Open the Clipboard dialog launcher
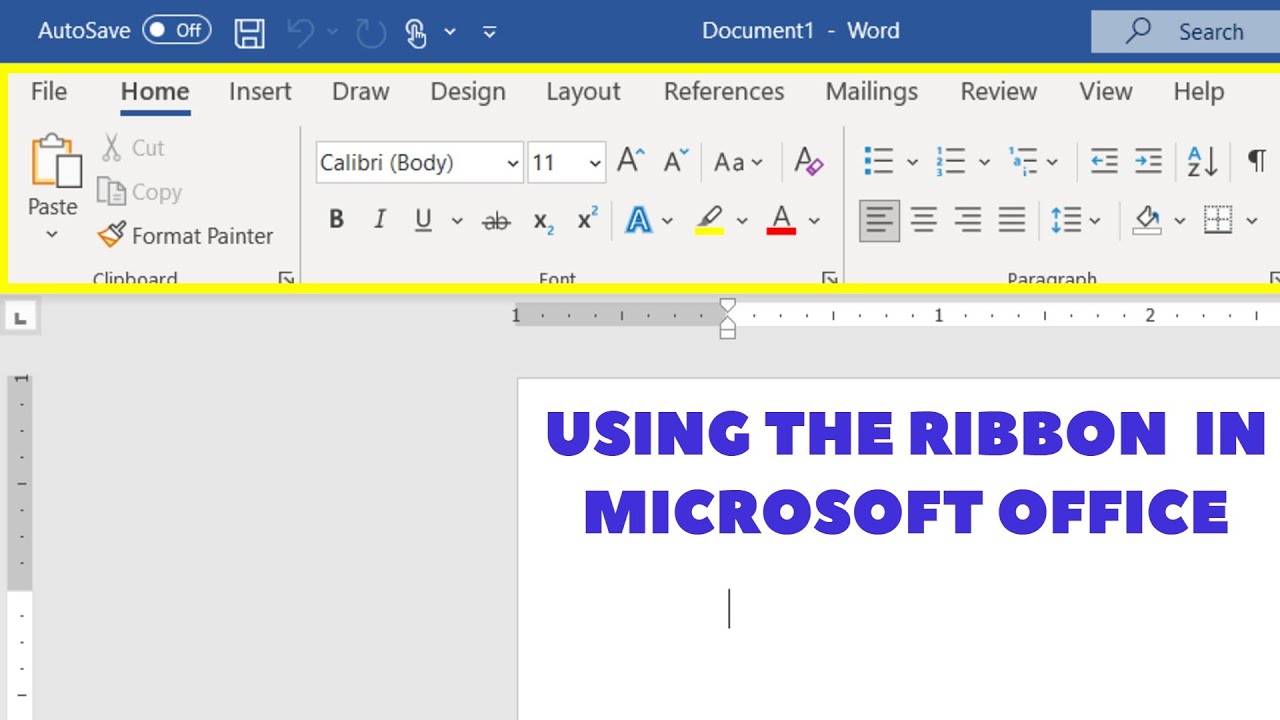 (287, 279)
